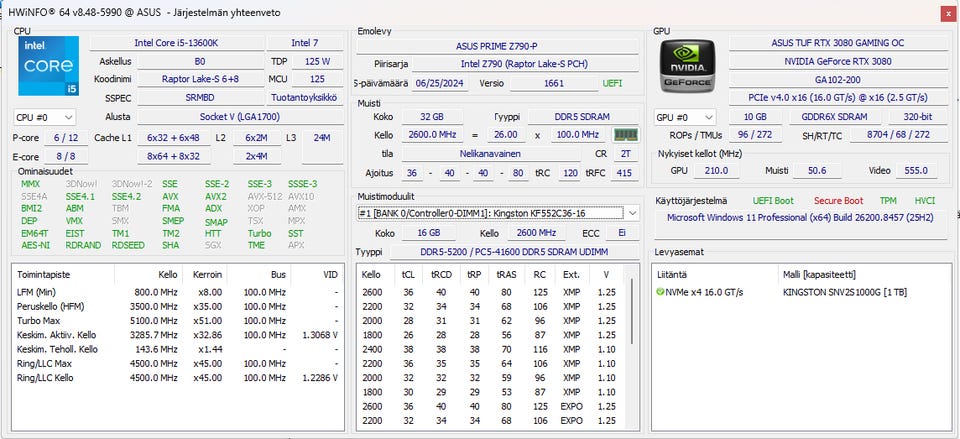
Task: Click the Video clock 555.0 value
Action: 916,171
